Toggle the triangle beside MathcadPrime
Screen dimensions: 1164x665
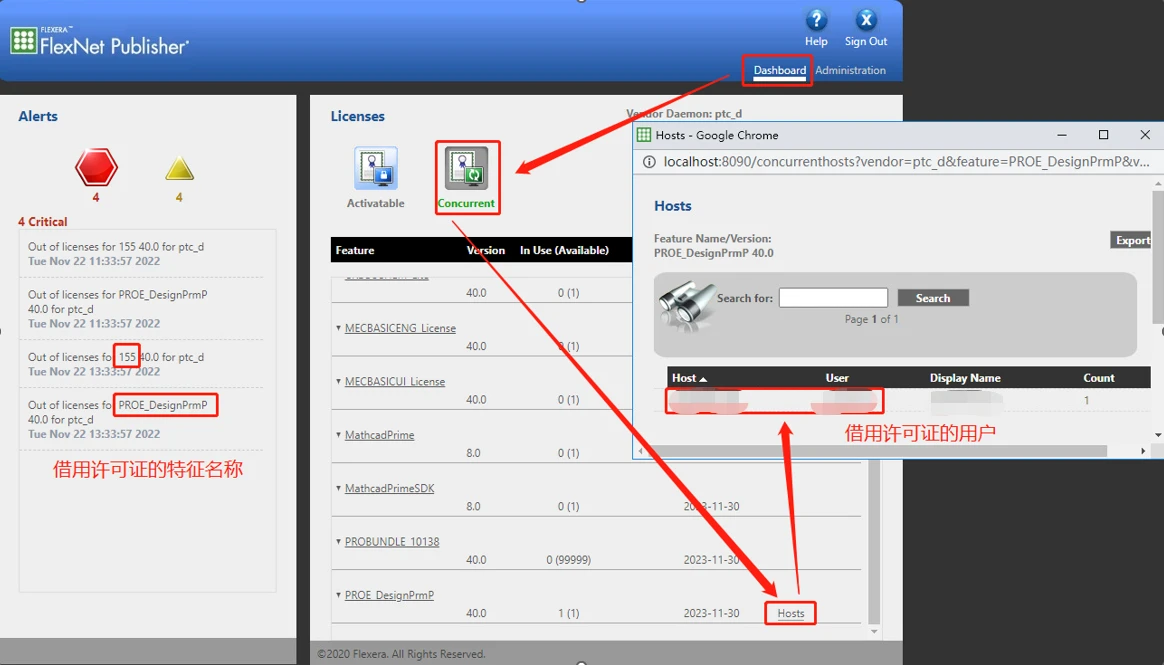click(339, 435)
